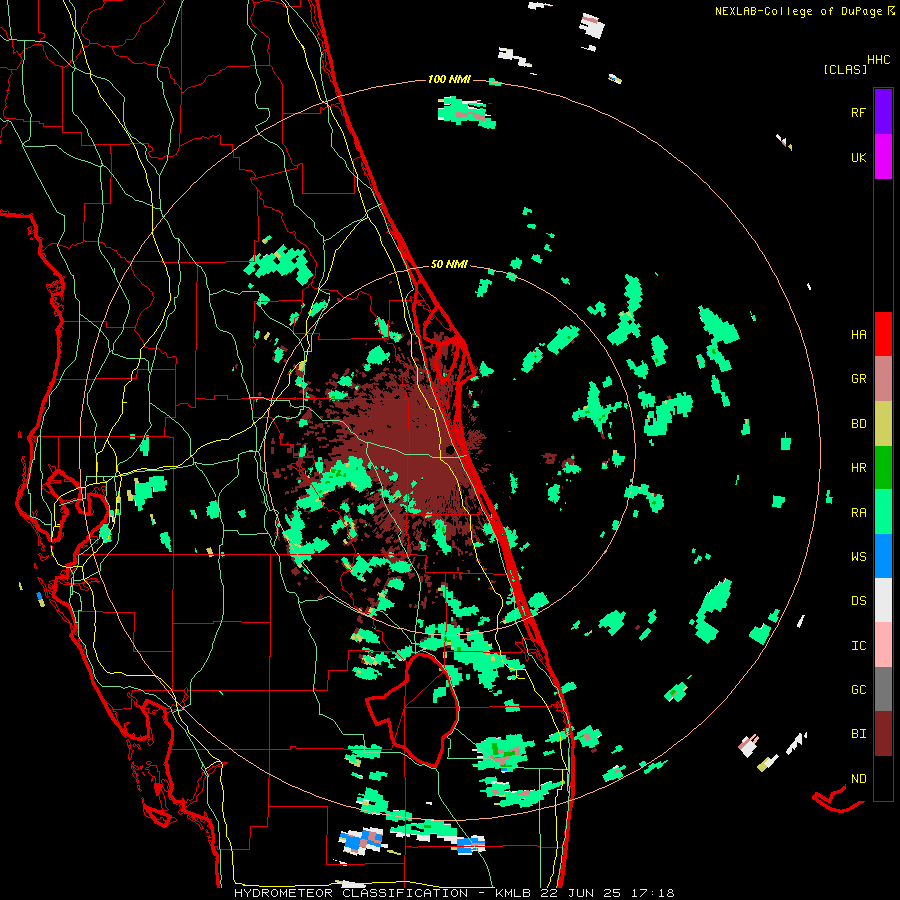Click the 'HR' legend label

pyautogui.click(x=858, y=468)
